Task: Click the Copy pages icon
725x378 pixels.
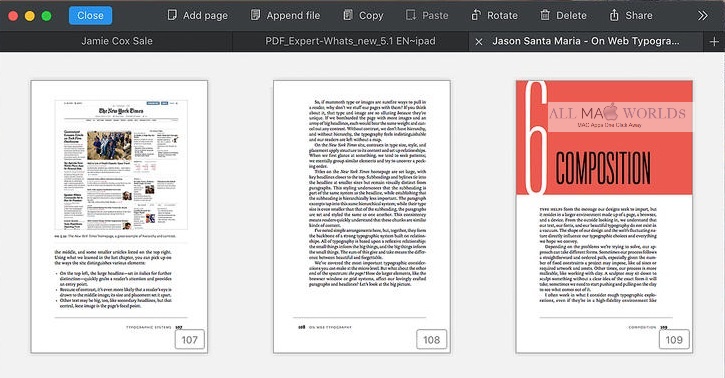Action: pos(348,15)
